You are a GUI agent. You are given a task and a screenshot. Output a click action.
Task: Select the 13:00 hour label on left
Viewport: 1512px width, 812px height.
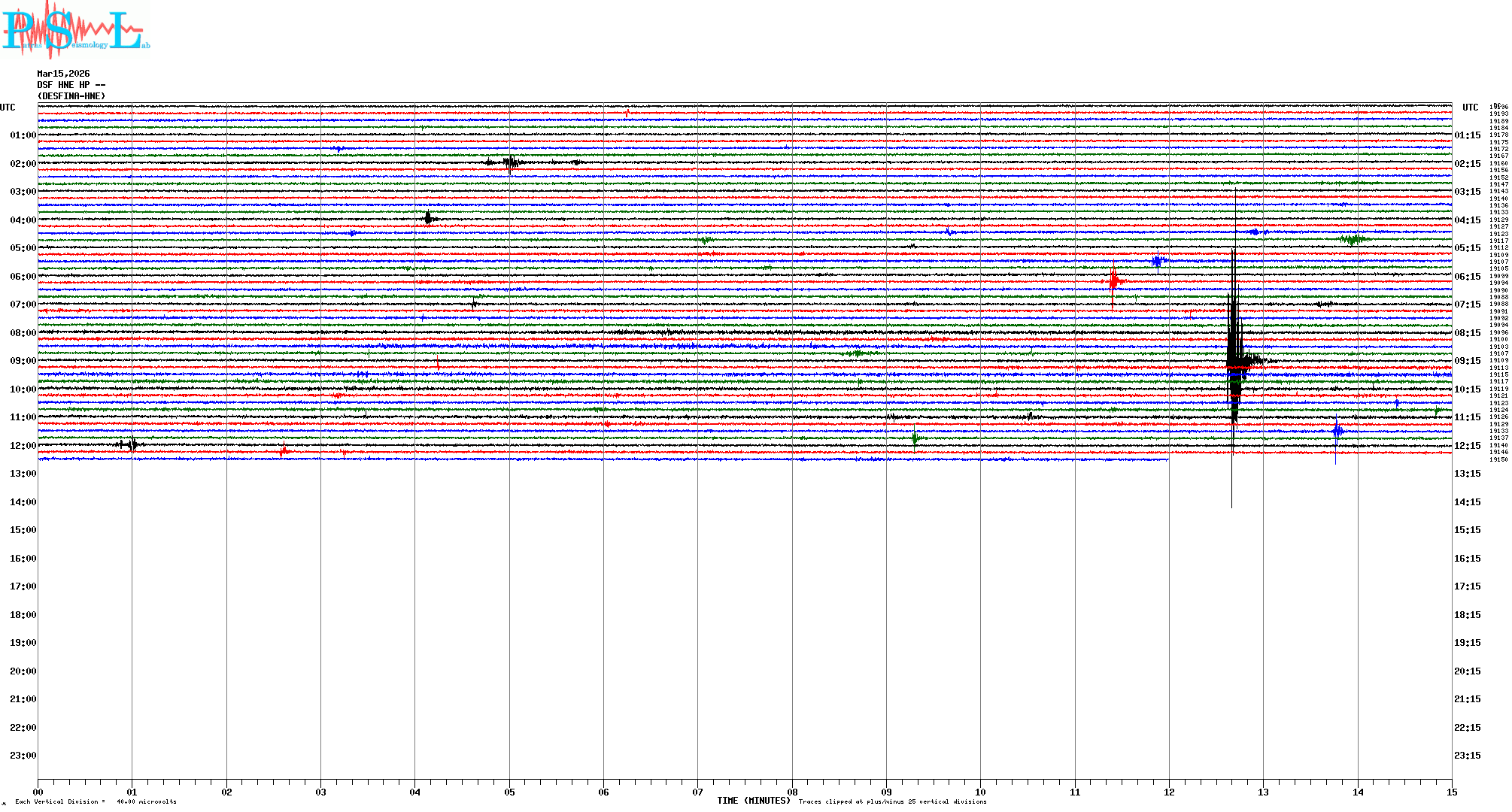click(x=23, y=474)
